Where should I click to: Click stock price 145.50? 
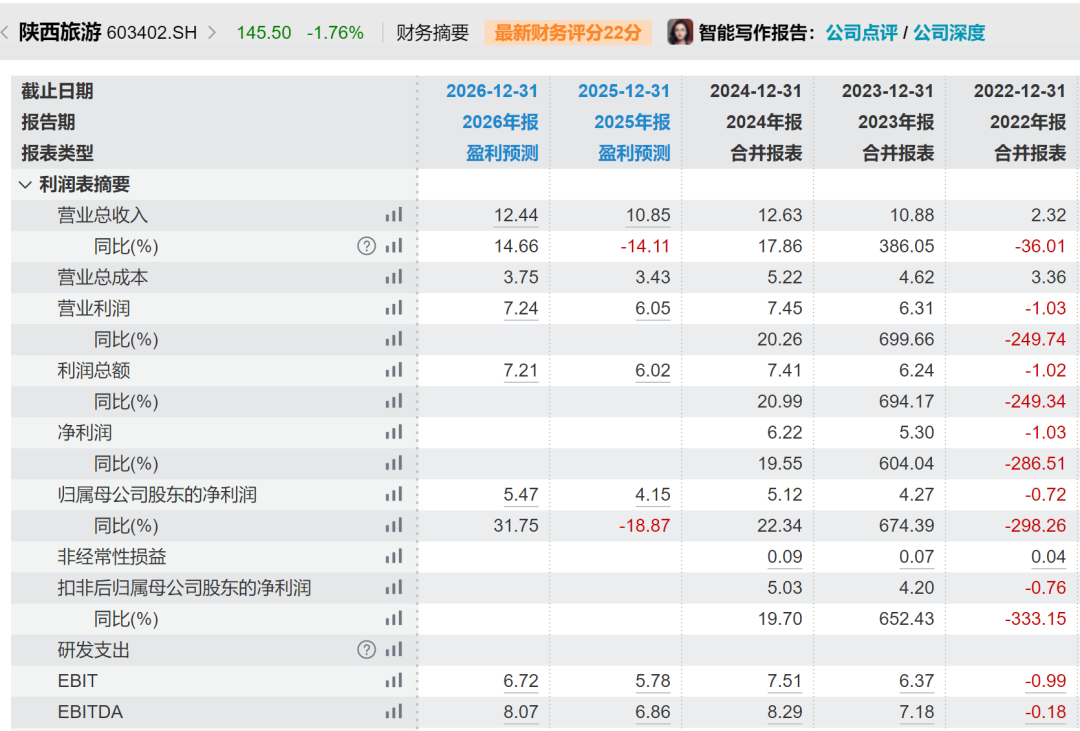(264, 32)
